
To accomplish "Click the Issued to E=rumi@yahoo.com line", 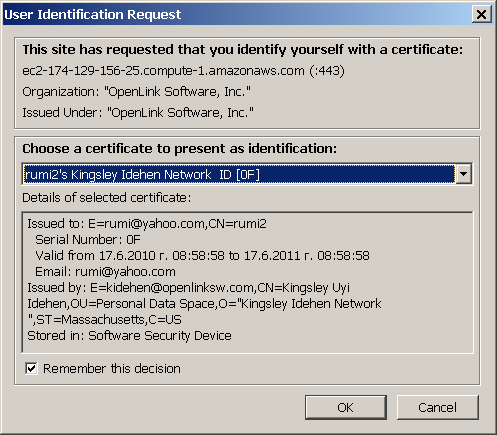I will pyautogui.click(x=147, y=224).
